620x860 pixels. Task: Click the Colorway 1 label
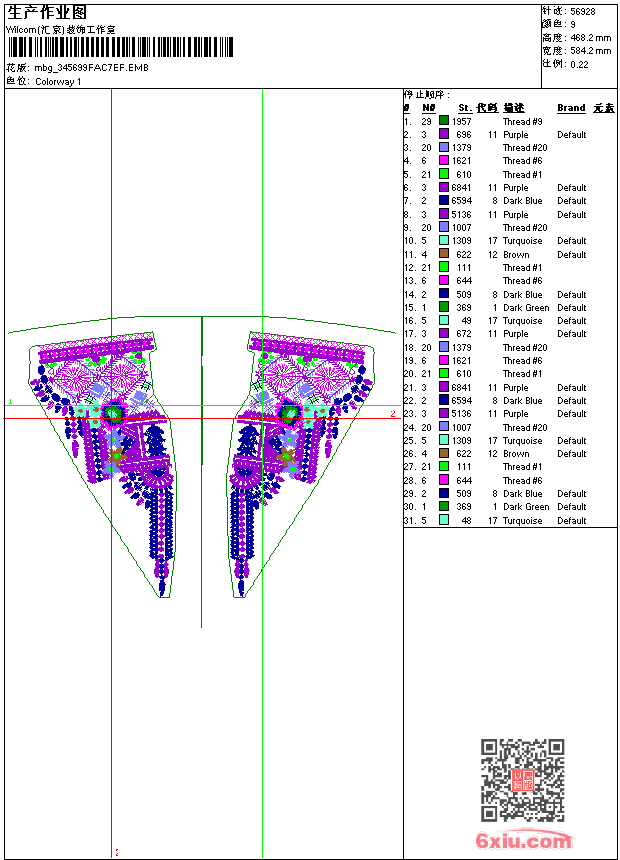tap(59, 82)
